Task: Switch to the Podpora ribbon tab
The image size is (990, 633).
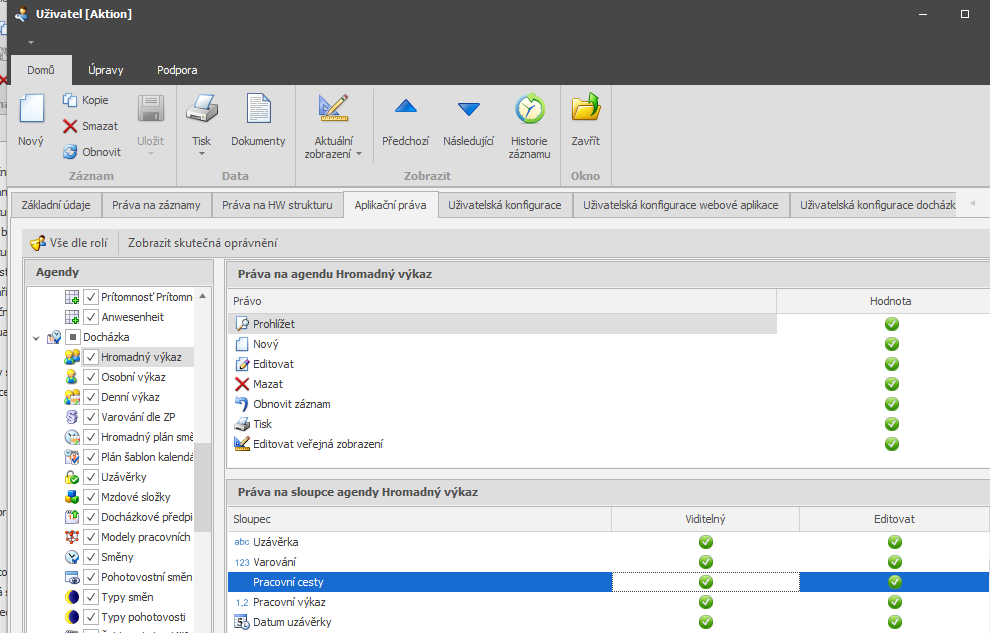Action: tap(177, 70)
